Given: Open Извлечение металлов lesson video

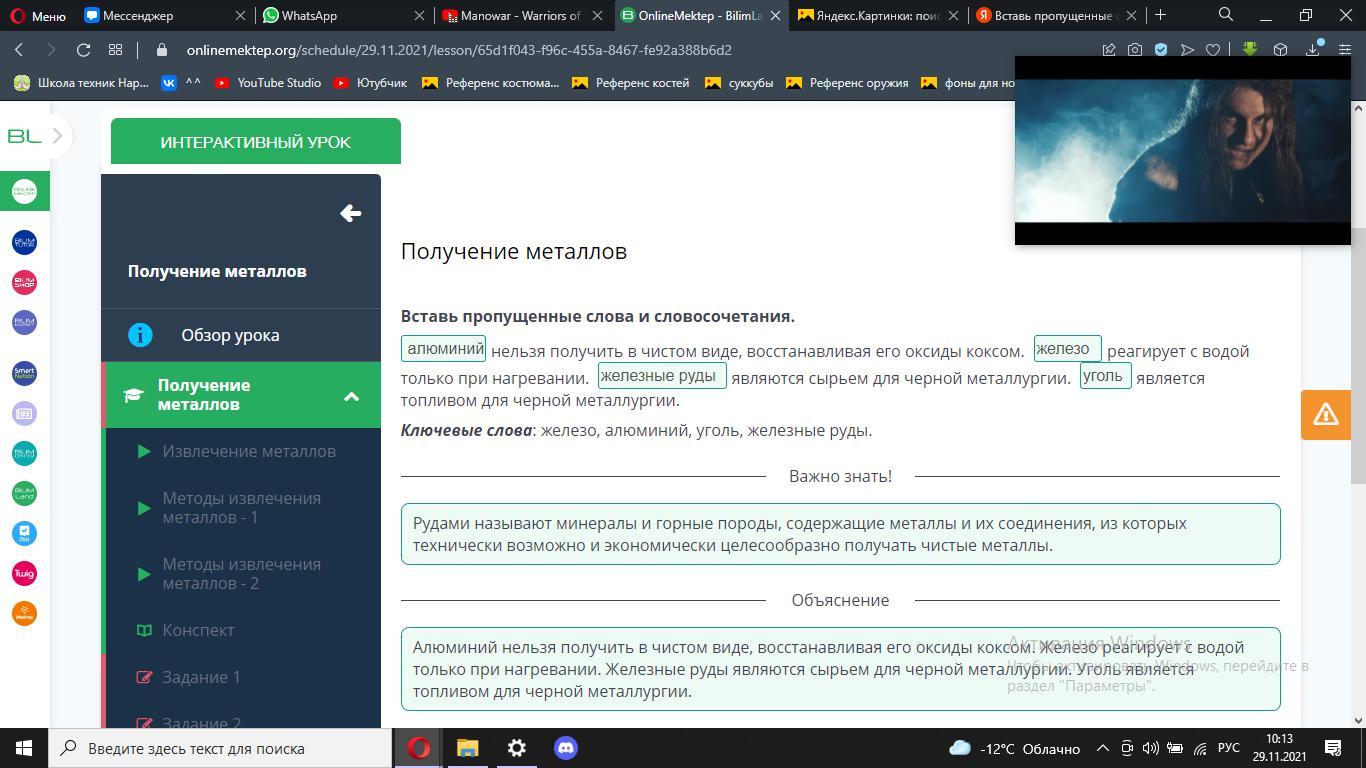Looking at the screenshot, I should click(x=249, y=451).
